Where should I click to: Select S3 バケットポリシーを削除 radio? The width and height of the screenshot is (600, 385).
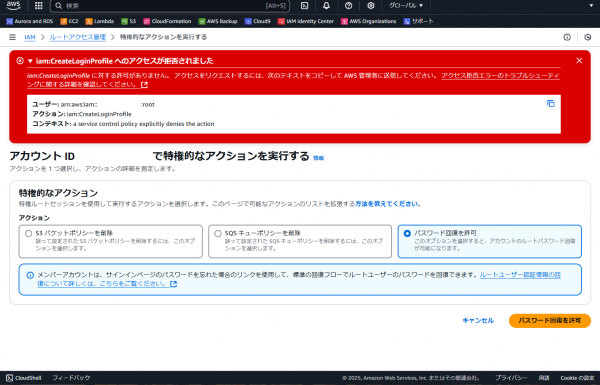click(28, 233)
